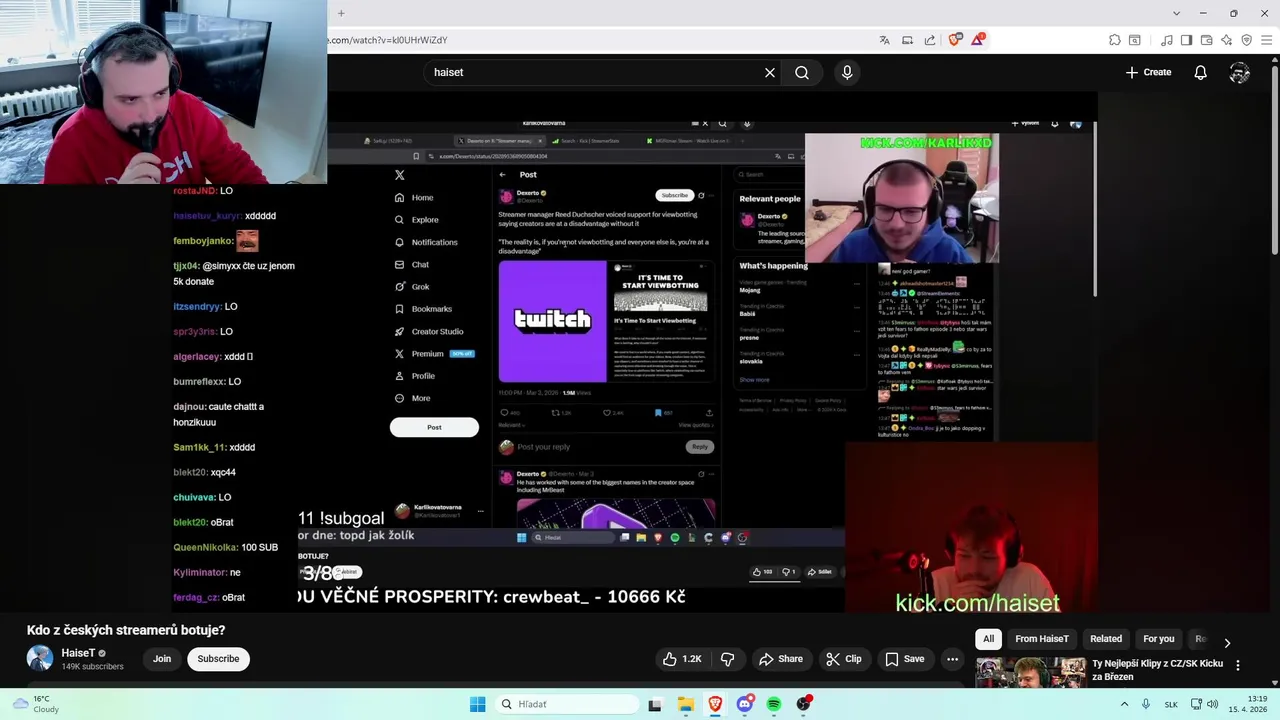Click the YouTube search magnifier button

[x=802, y=72]
